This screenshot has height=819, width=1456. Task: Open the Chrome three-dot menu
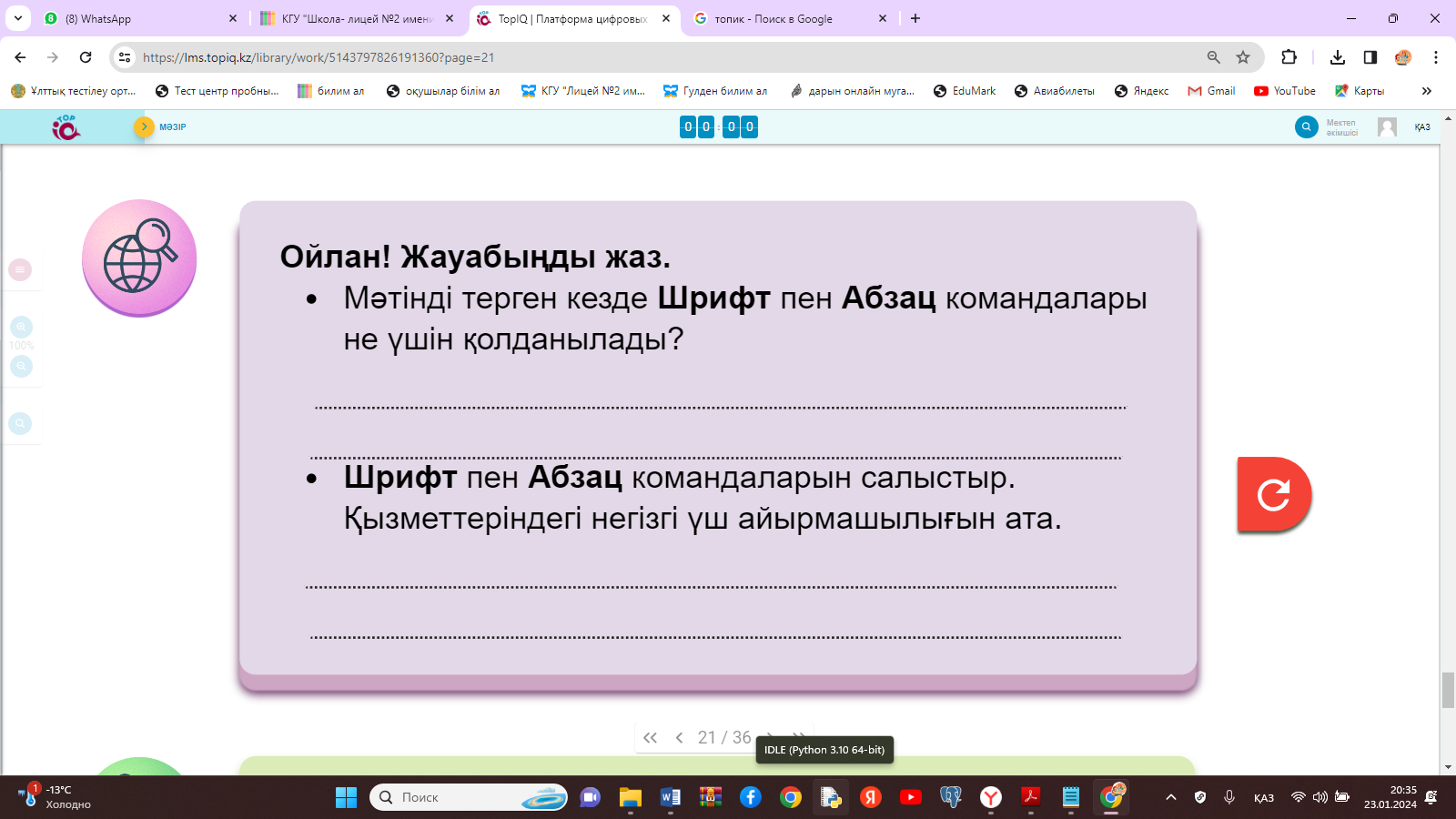coord(1436,57)
